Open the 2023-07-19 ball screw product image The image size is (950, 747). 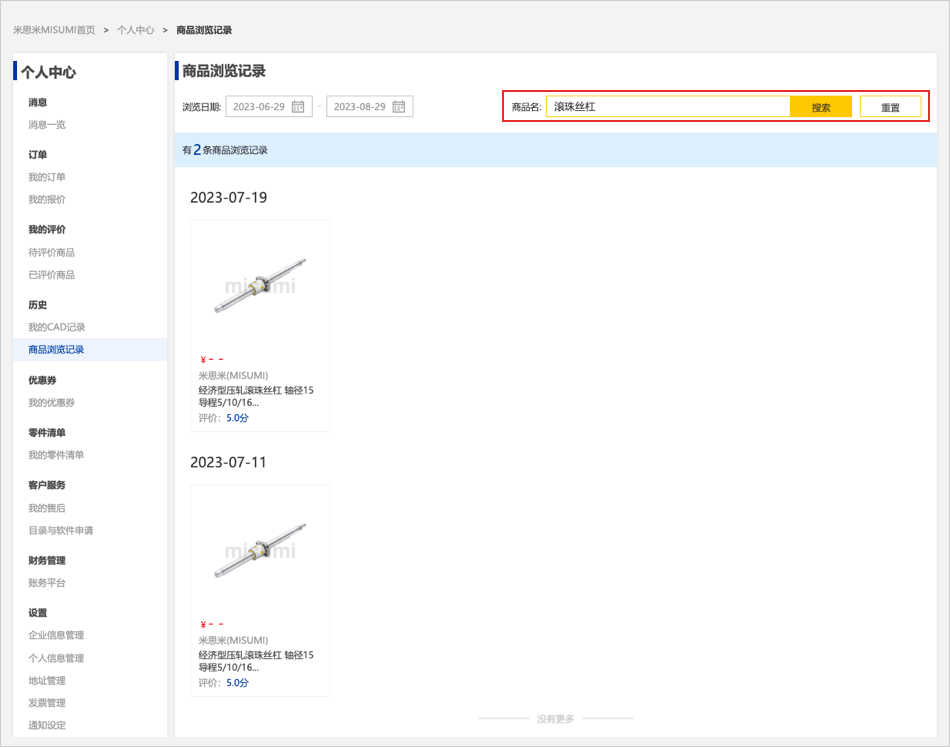pos(260,284)
